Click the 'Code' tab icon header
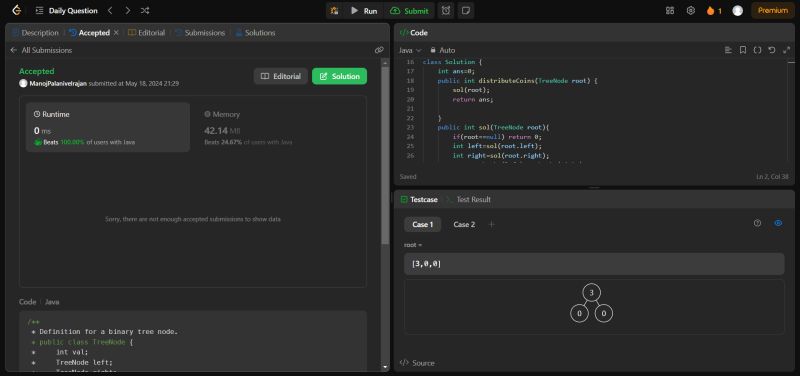800x376 pixels. [x=414, y=33]
